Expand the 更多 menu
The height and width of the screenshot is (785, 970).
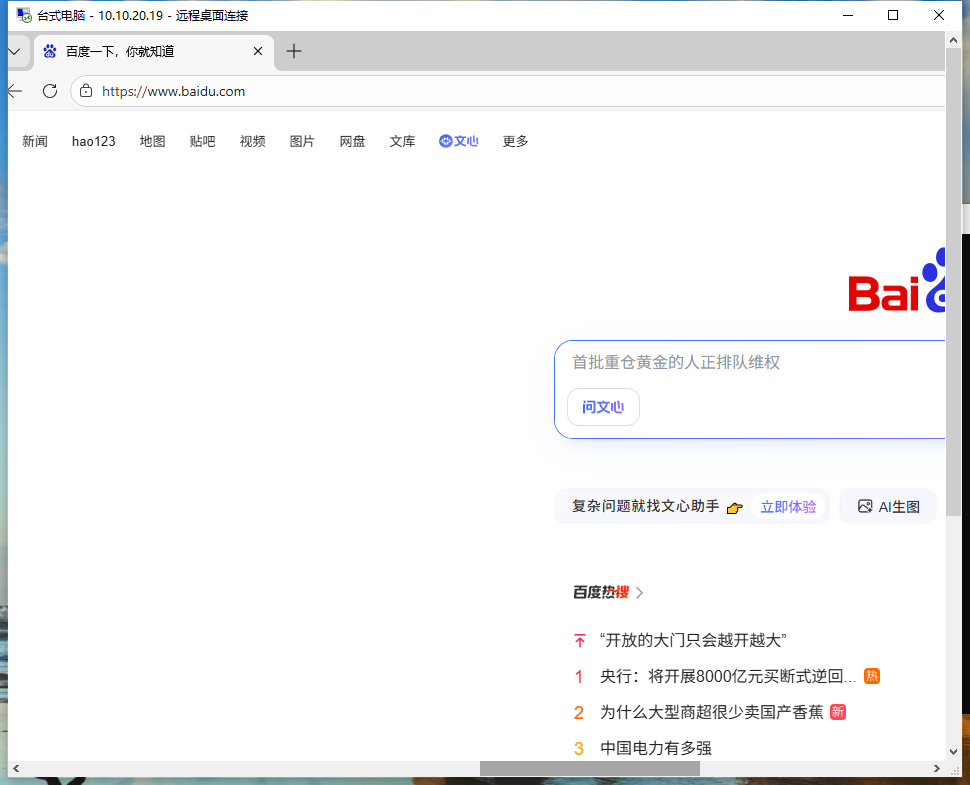click(x=515, y=142)
